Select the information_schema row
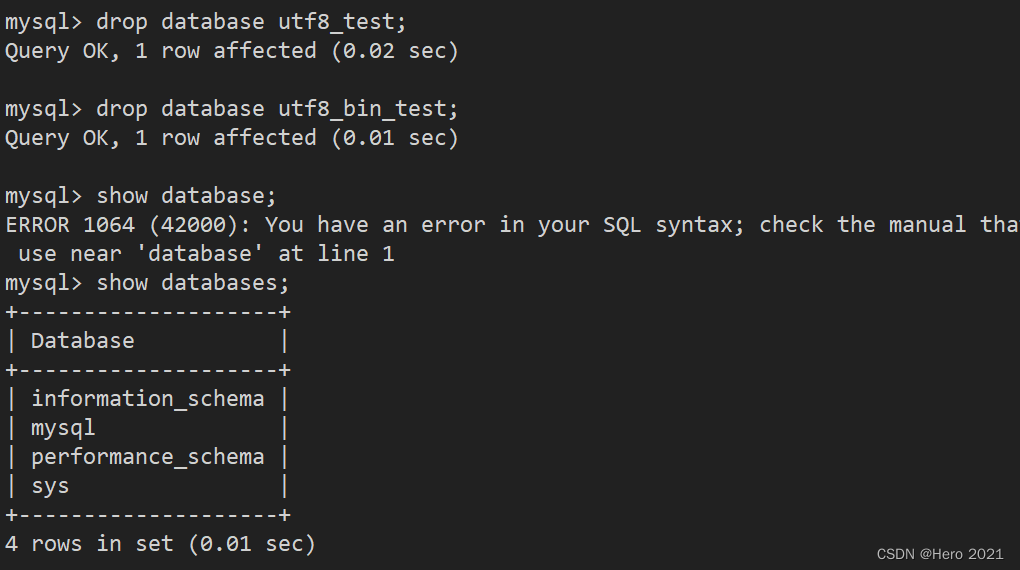Screen dimensions: 1020x570 [148, 399]
